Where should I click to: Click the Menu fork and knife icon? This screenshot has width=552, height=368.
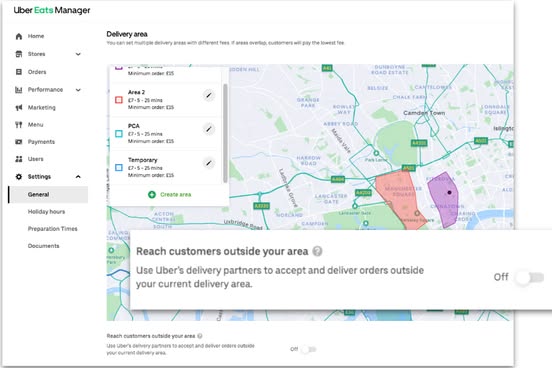tap(19, 125)
